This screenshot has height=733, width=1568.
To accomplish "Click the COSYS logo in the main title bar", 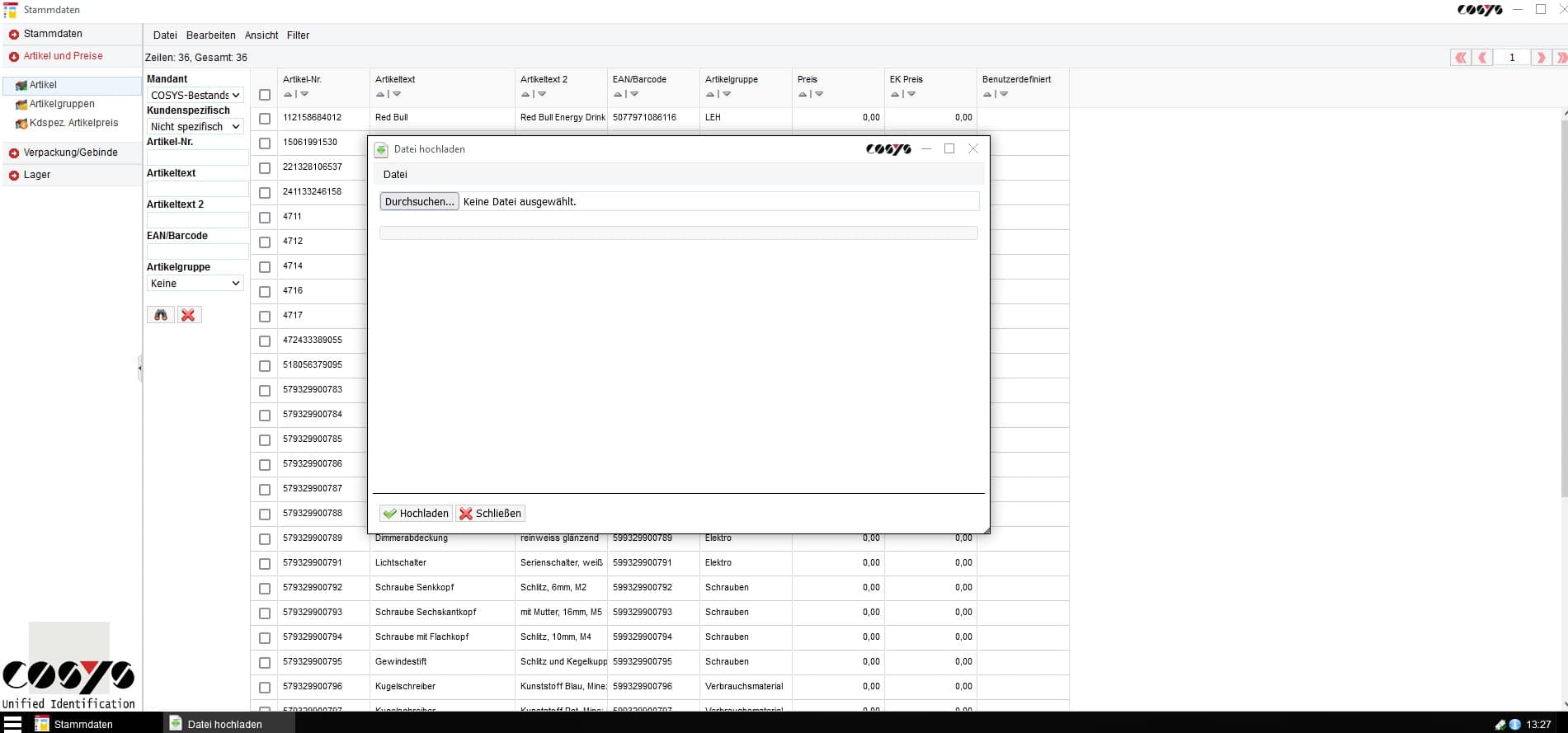I will click(x=1480, y=10).
